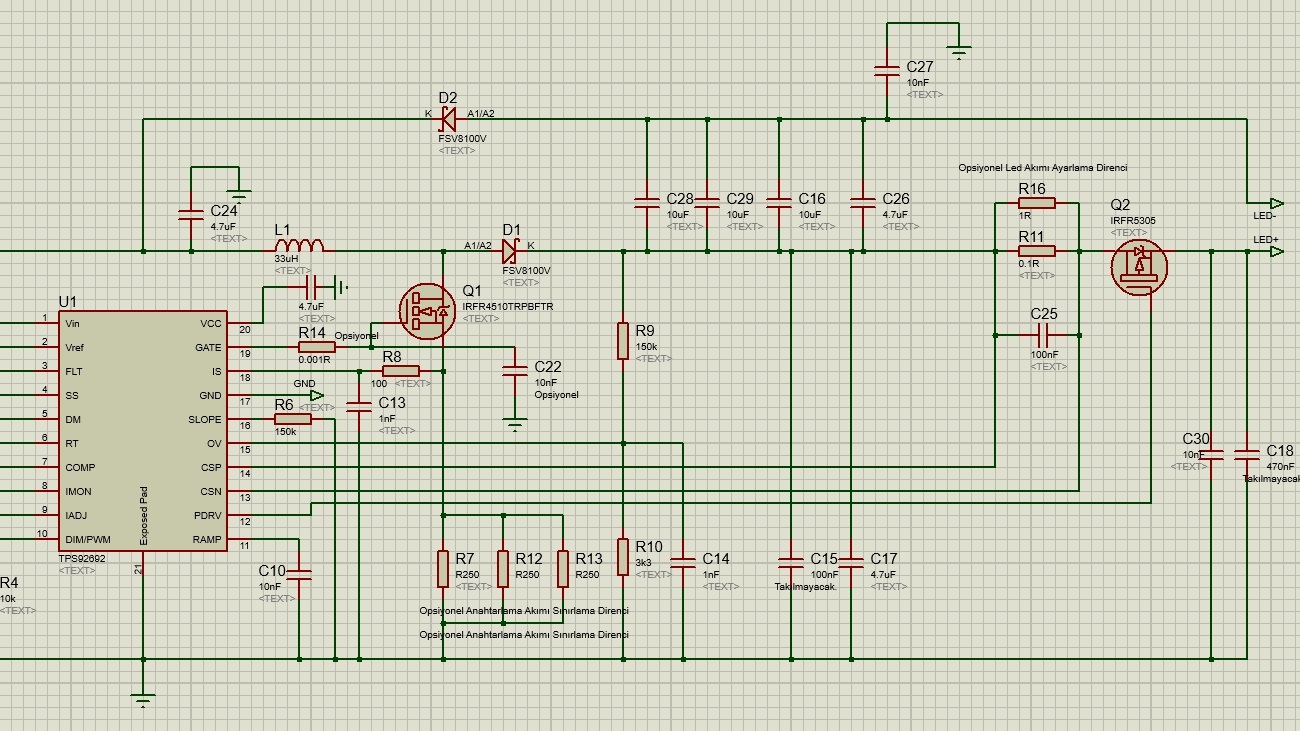Image resolution: width=1300 pixels, height=731 pixels.
Task: Click the ground symbol below C22
Action: tap(515, 426)
